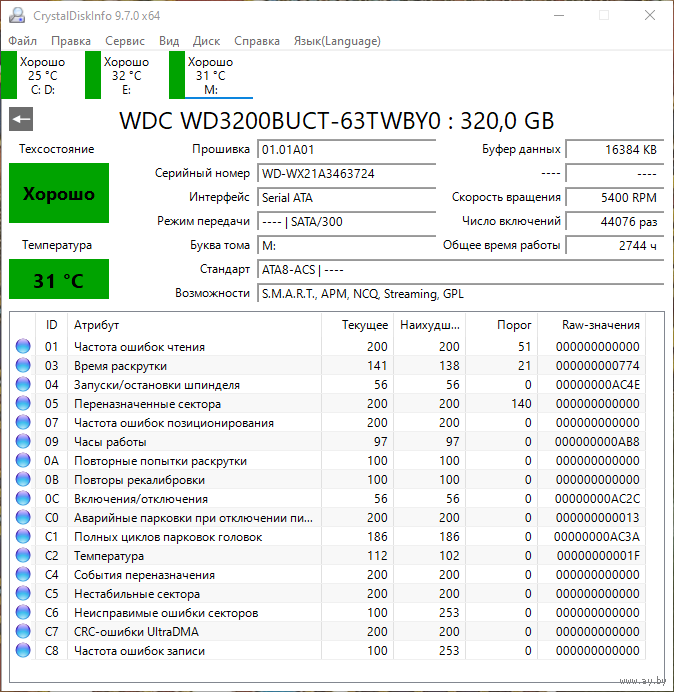Close the CrystalDiskInfo window
674x692 pixels.
(x=650, y=15)
